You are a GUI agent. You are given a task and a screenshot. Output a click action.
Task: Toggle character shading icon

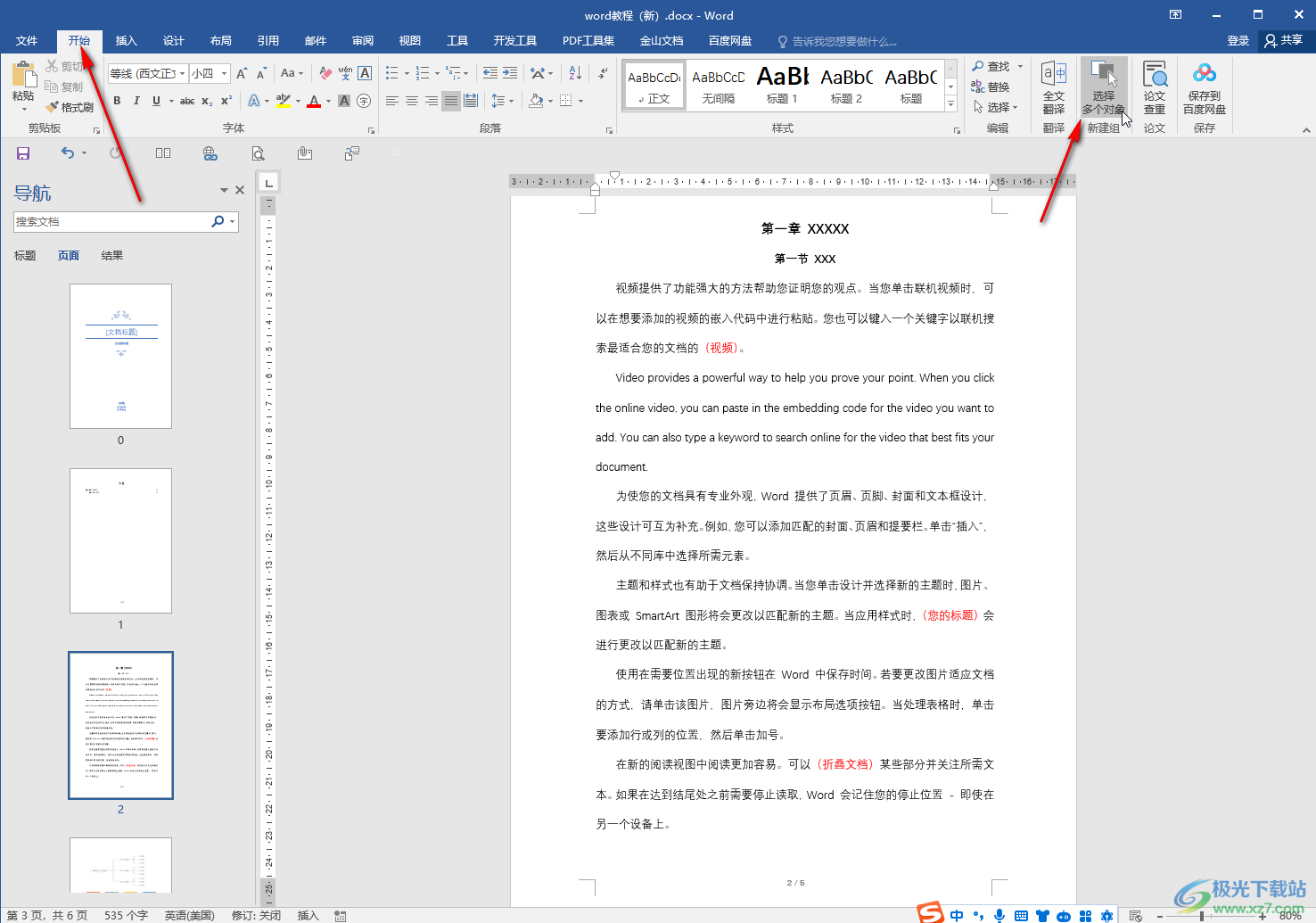coord(344,101)
